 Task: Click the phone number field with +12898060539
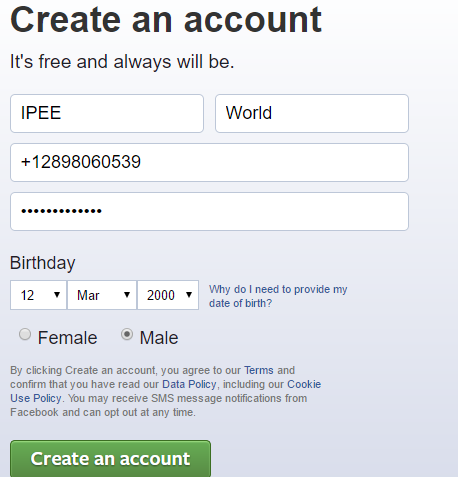209,163
